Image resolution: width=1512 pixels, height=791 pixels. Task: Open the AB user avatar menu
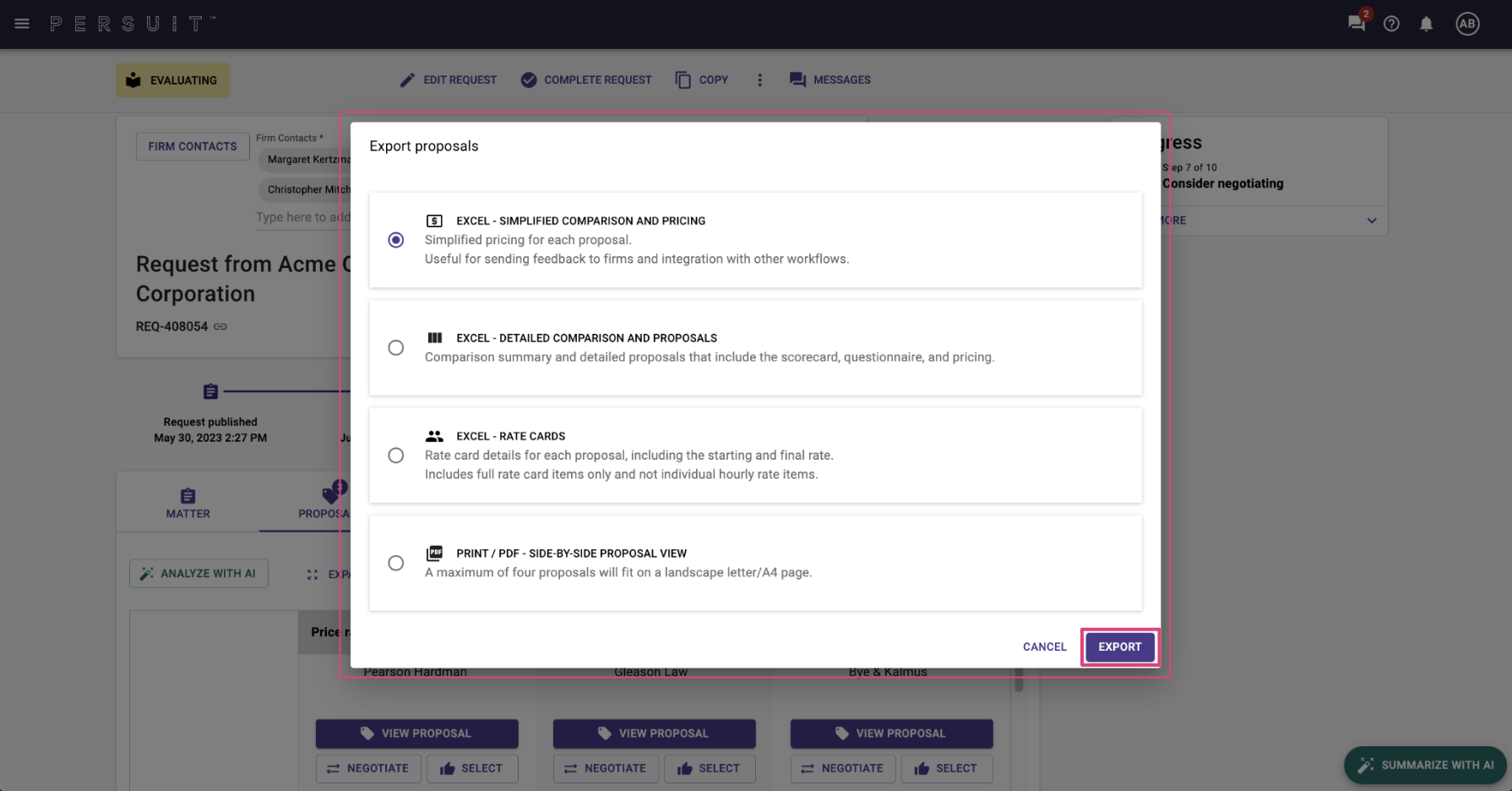1467,24
